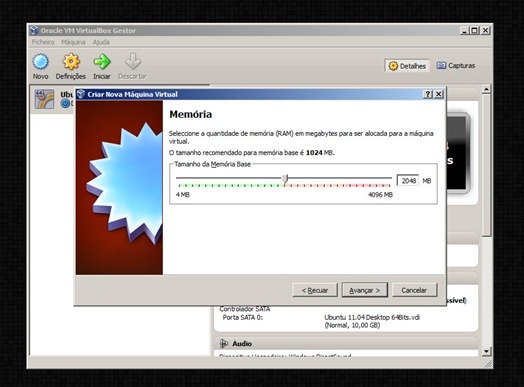Viewport: 524px width, 387px height.
Task: Close the Criar Nova Máquina Virtual dialog
Action: pos(439,94)
